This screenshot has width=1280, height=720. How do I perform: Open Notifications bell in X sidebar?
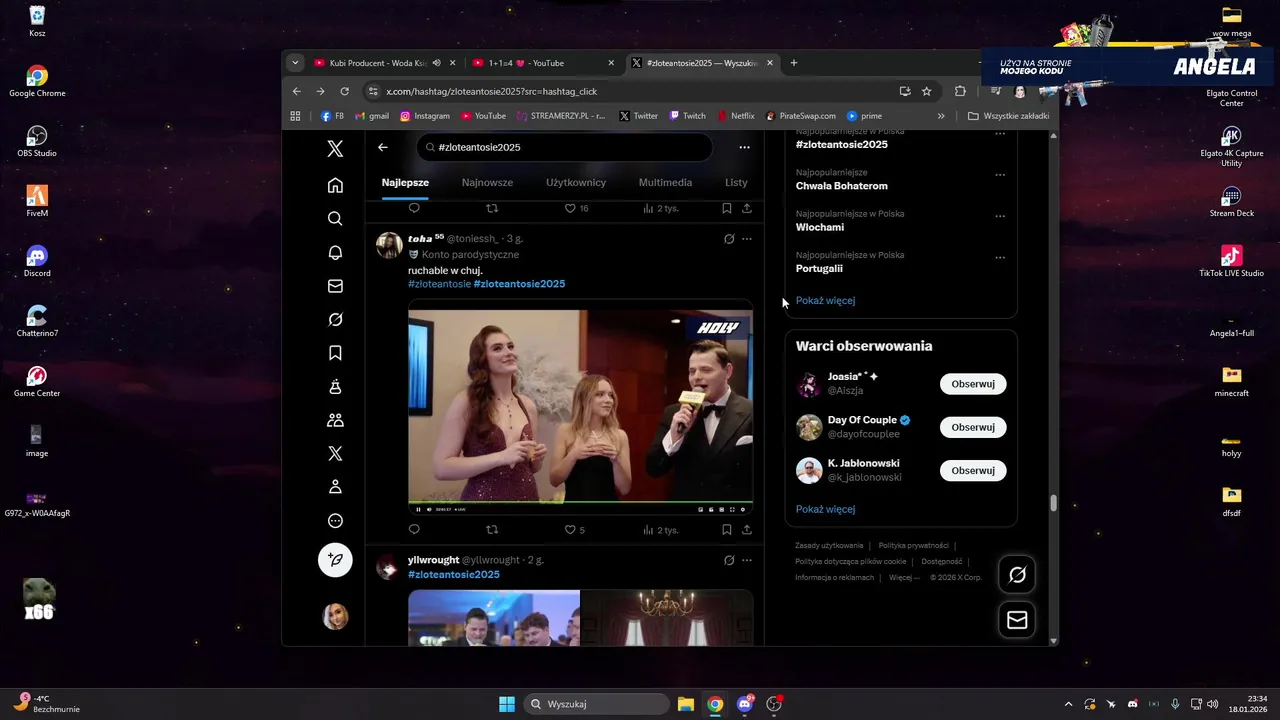pos(335,252)
